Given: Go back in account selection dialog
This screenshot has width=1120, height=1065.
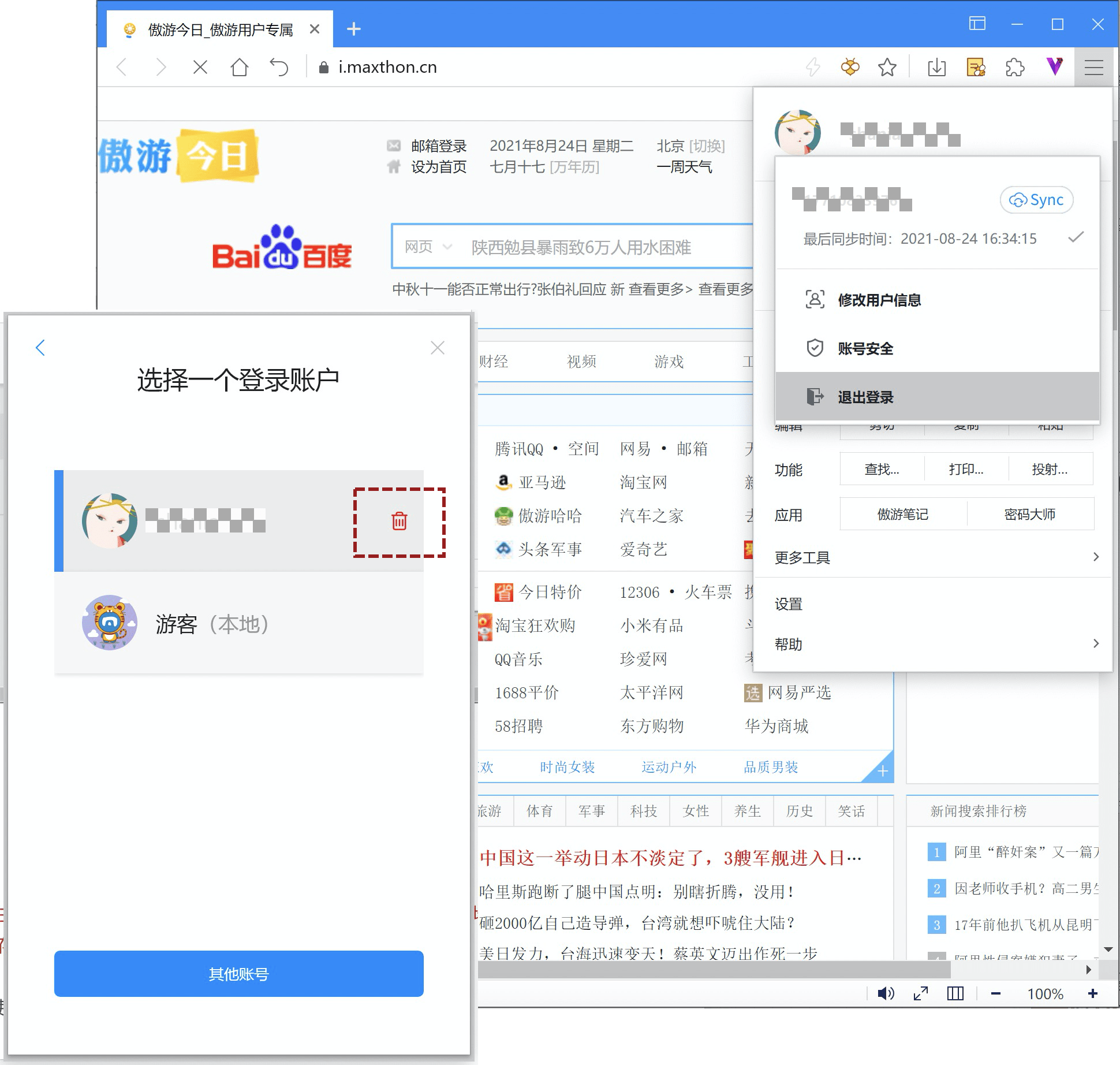Looking at the screenshot, I should pos(40,348).
